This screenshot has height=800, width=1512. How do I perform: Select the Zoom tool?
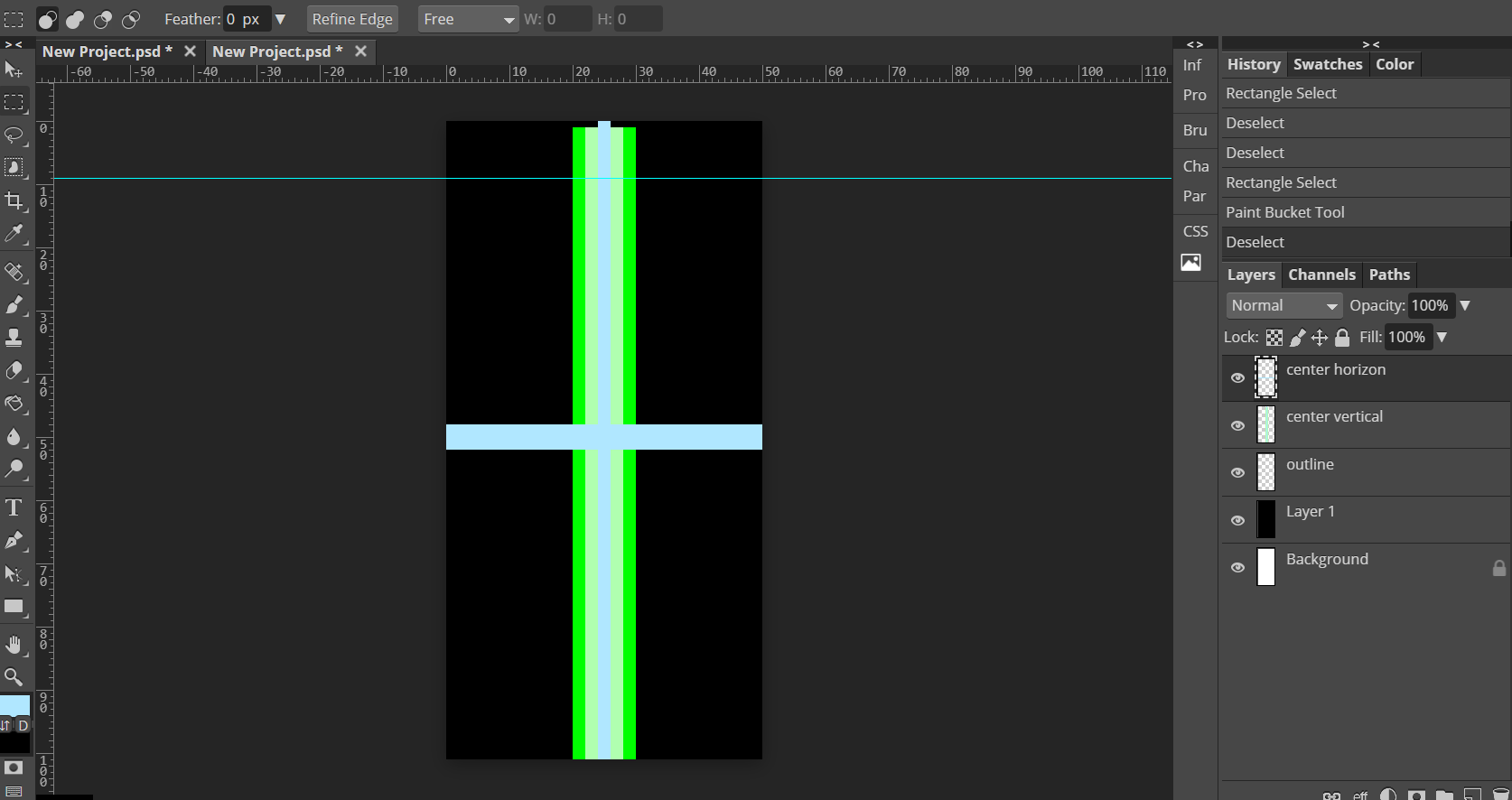tap(14, 677)
